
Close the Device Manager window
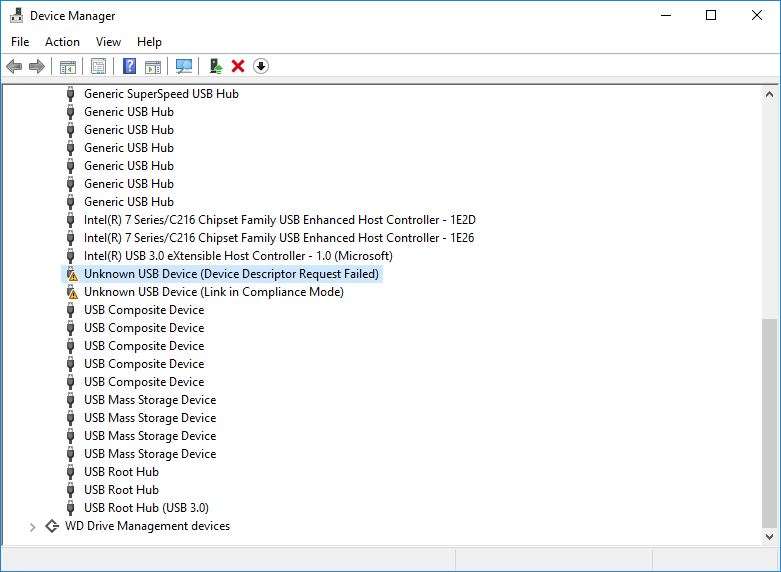pos(757,15)
